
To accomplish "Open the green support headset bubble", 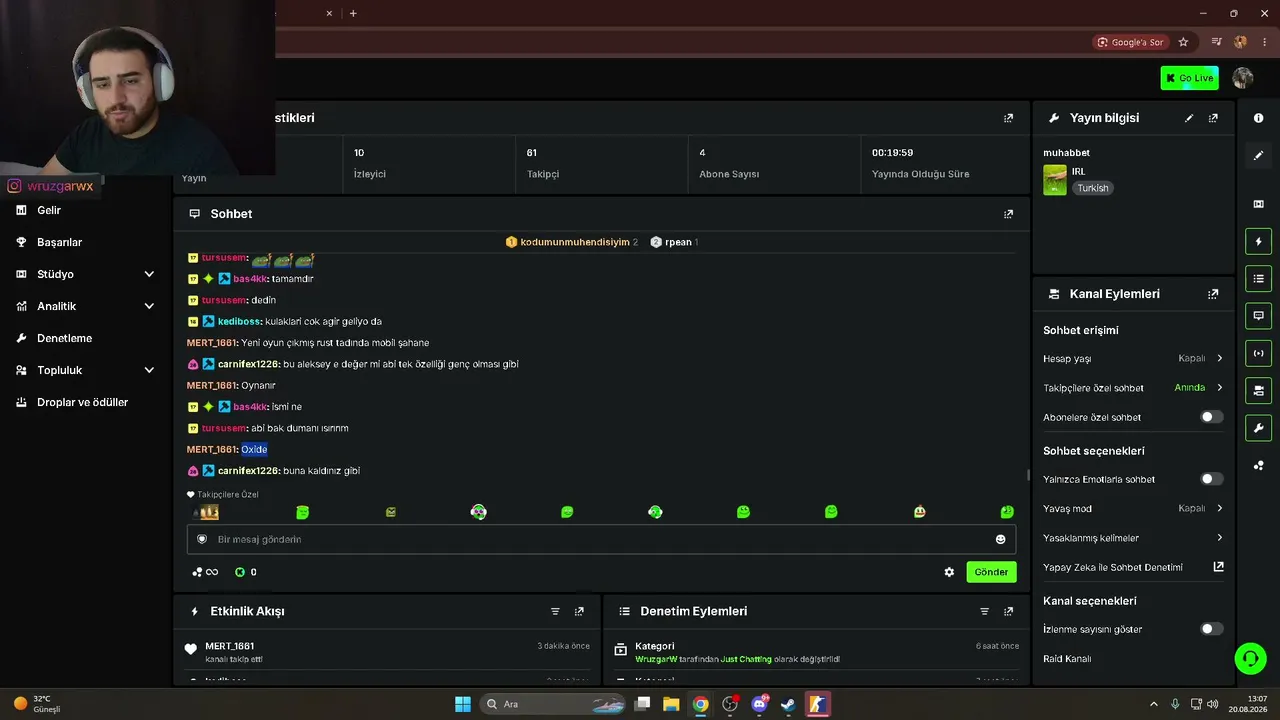I will (x=1250, y=658).
